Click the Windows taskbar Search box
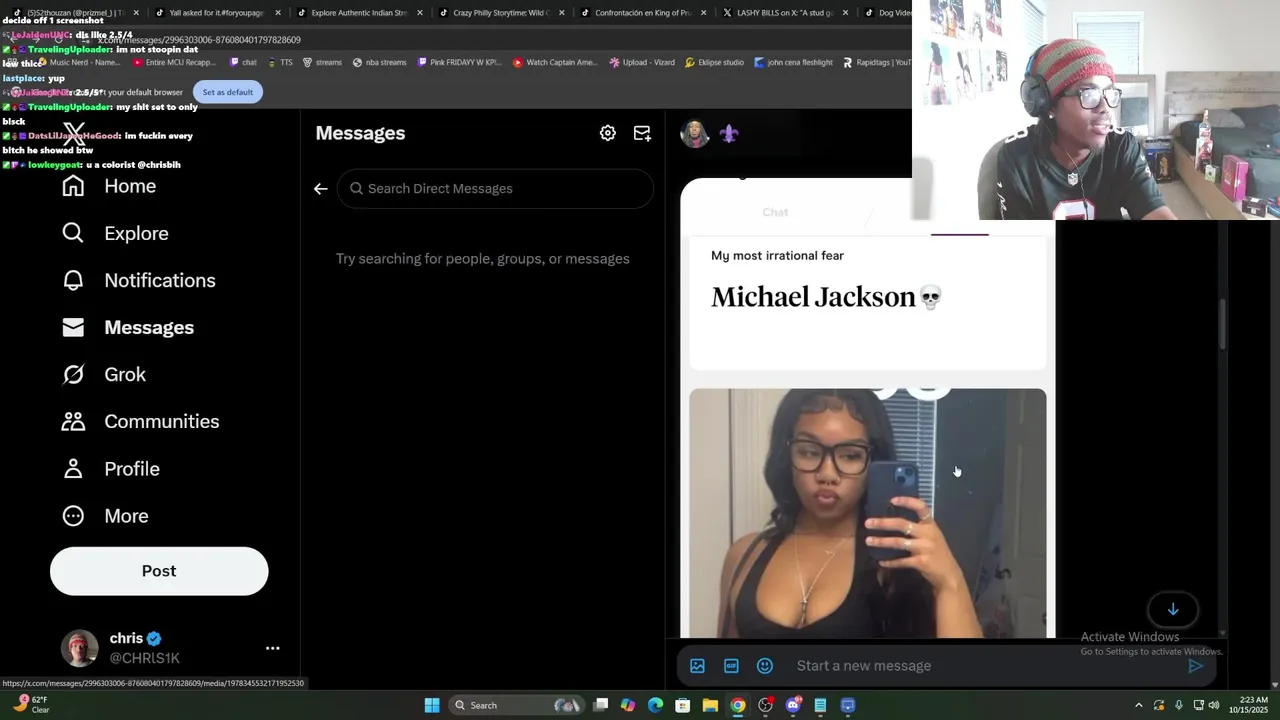 pos(518,705)
